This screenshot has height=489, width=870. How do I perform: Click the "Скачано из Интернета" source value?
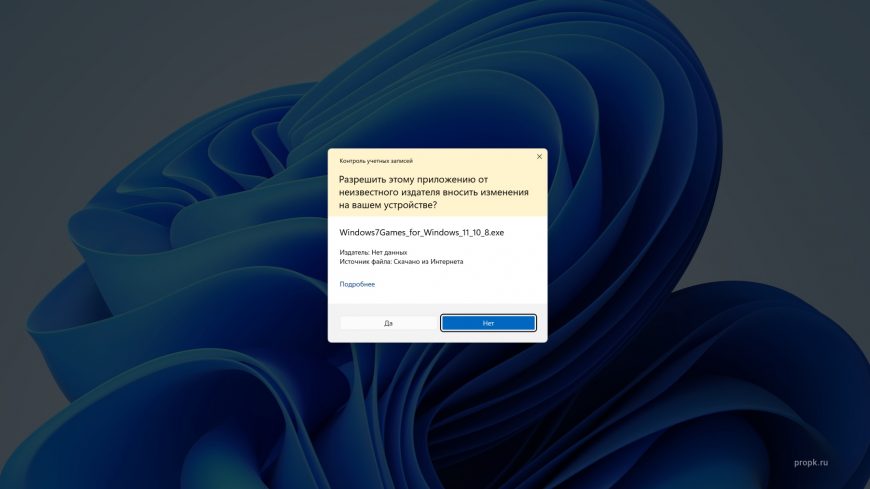pos(430,262)
